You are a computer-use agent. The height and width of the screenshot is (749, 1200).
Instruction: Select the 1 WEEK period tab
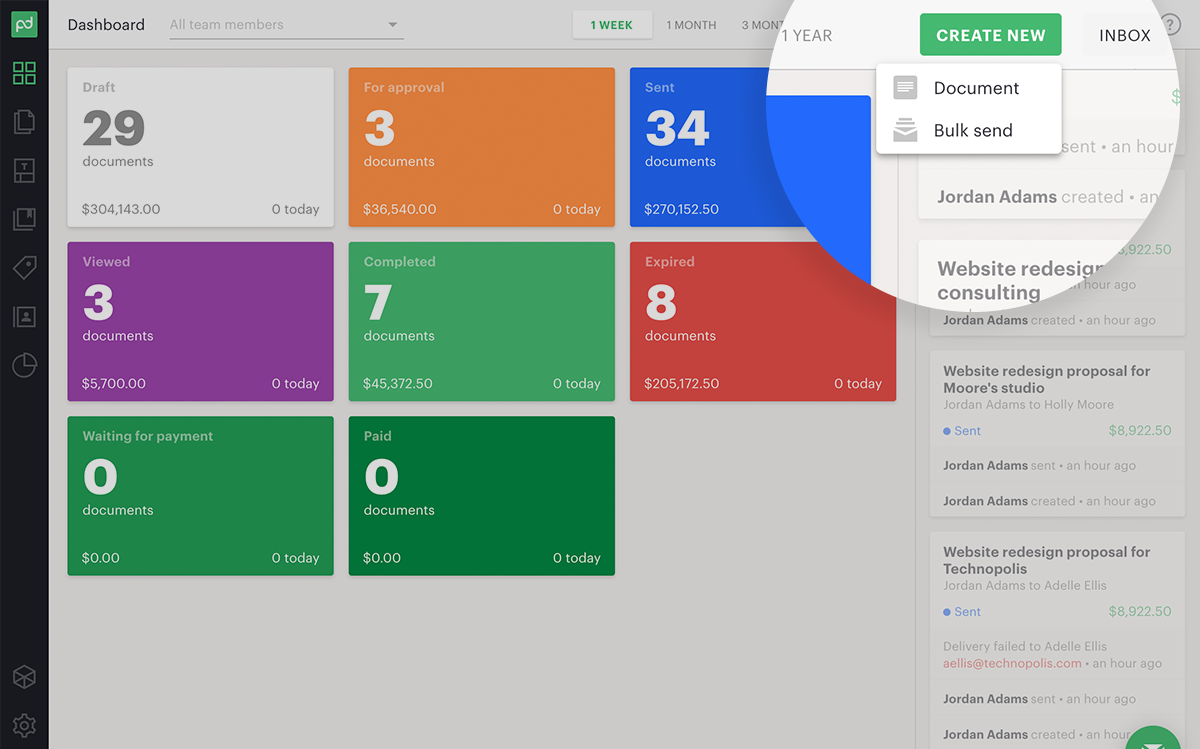(x=612, y=25)
